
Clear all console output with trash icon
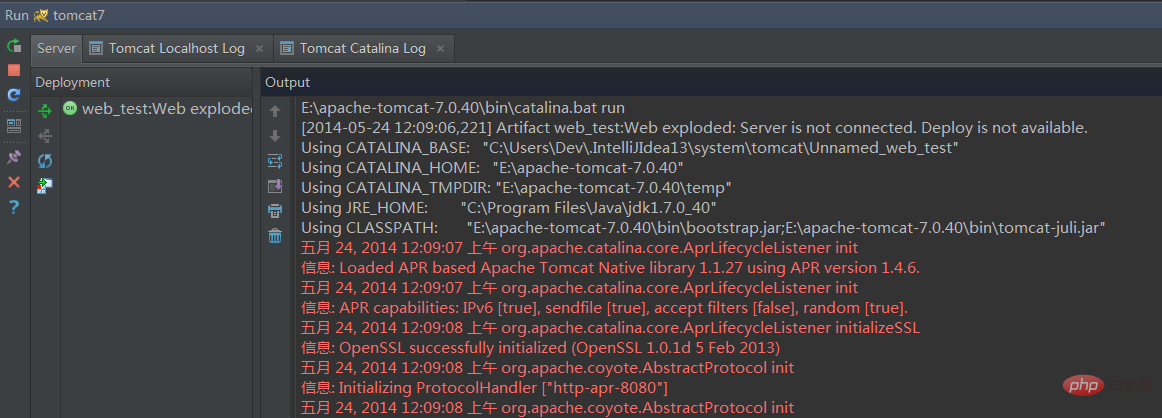(x=275, y=236)
